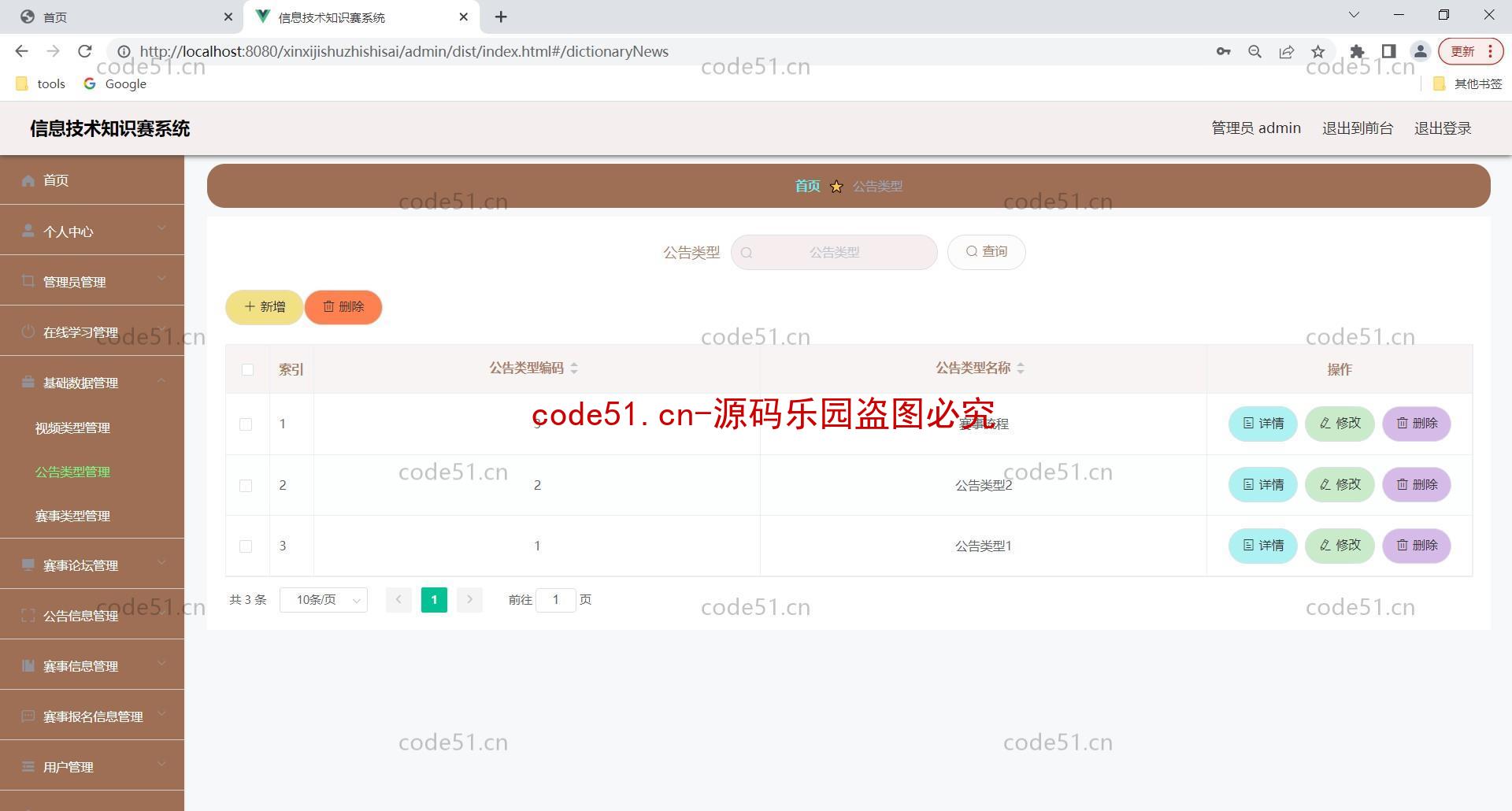Click 退出到前台 in the header
Screen dimensions: 1512x811
[1358, 128]
